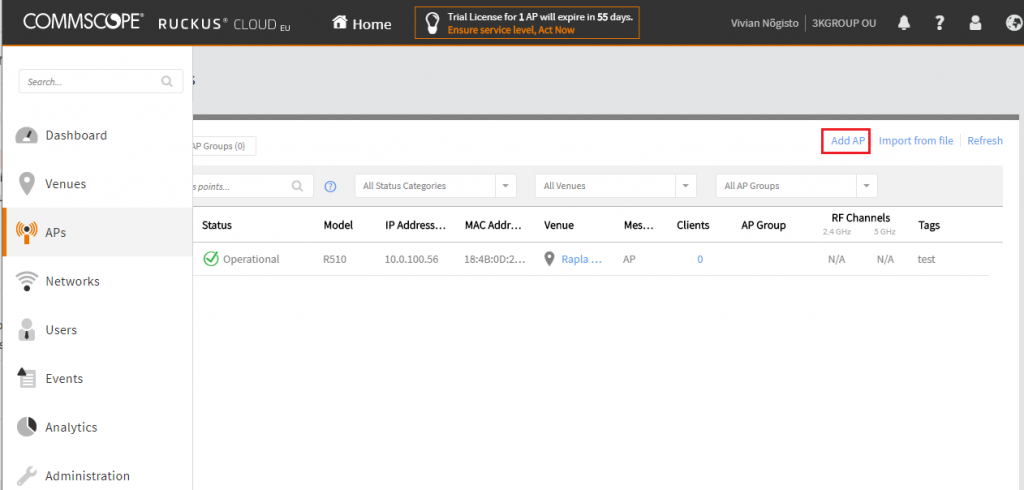Open help question mark icon
This screenshot has height=490, width=1024.
[x=940, y=23]
